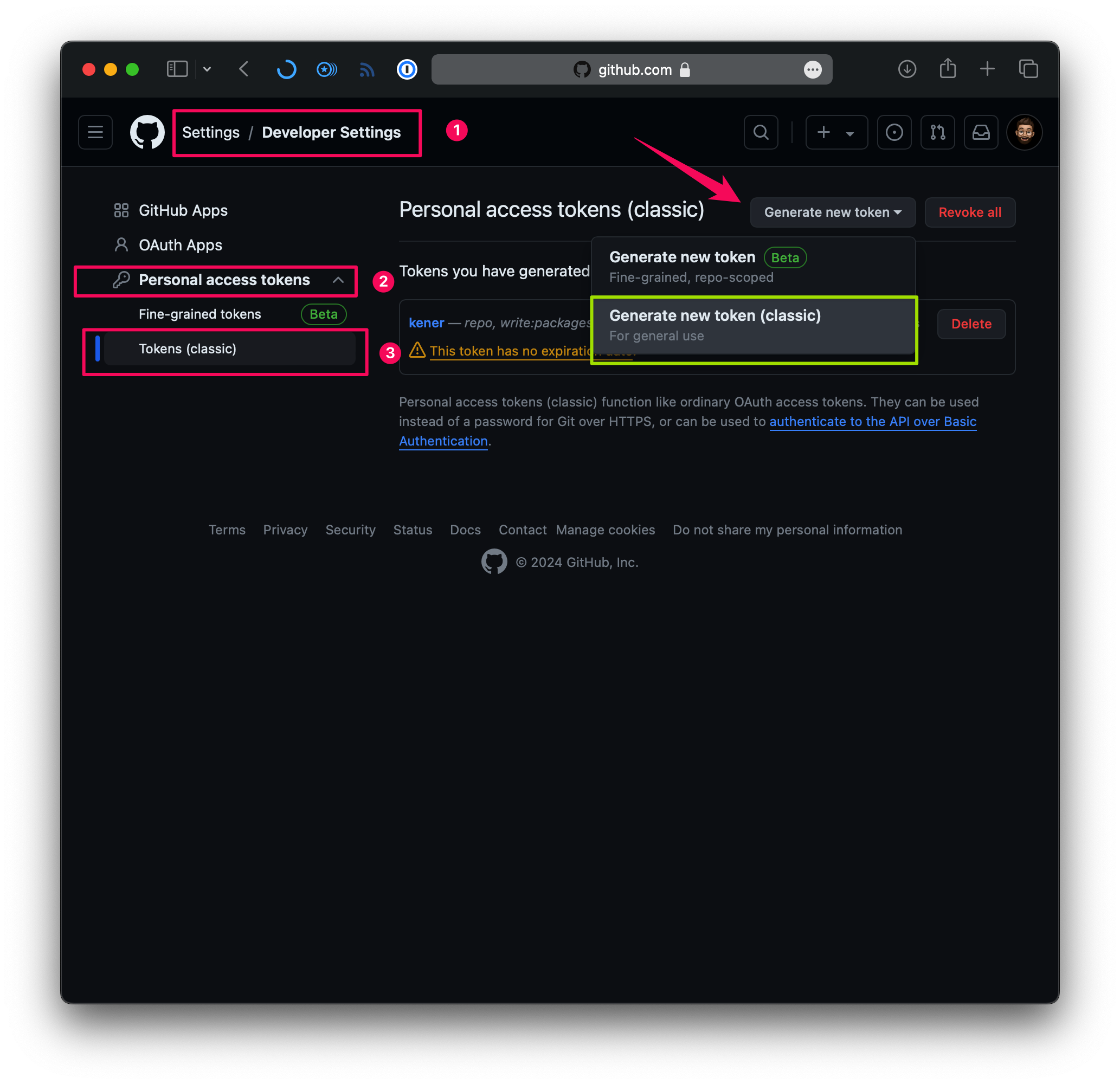Viewport: 1120px width, 1084px height.
Task: Open Safari share sheet icon
Action: point(948,68)
